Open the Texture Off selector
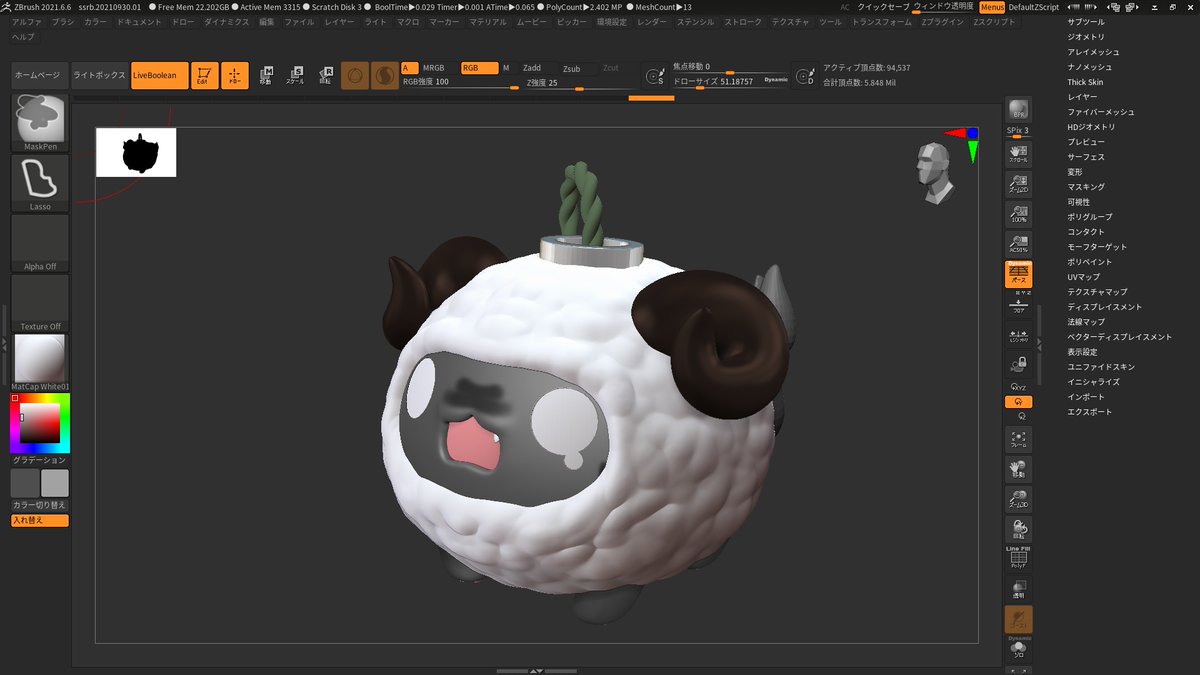The height and width of the screenshot is (675, 1200). coord(40,303)
